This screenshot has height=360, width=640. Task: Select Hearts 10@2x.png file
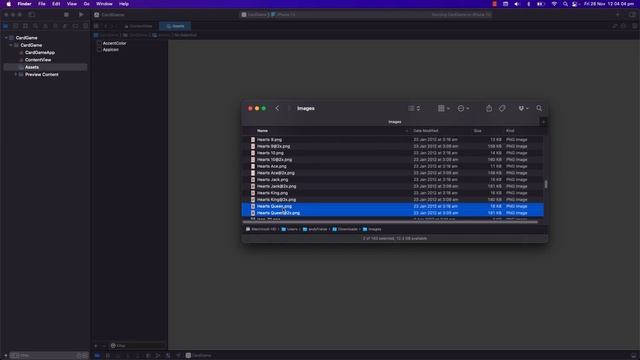(393, 160)
